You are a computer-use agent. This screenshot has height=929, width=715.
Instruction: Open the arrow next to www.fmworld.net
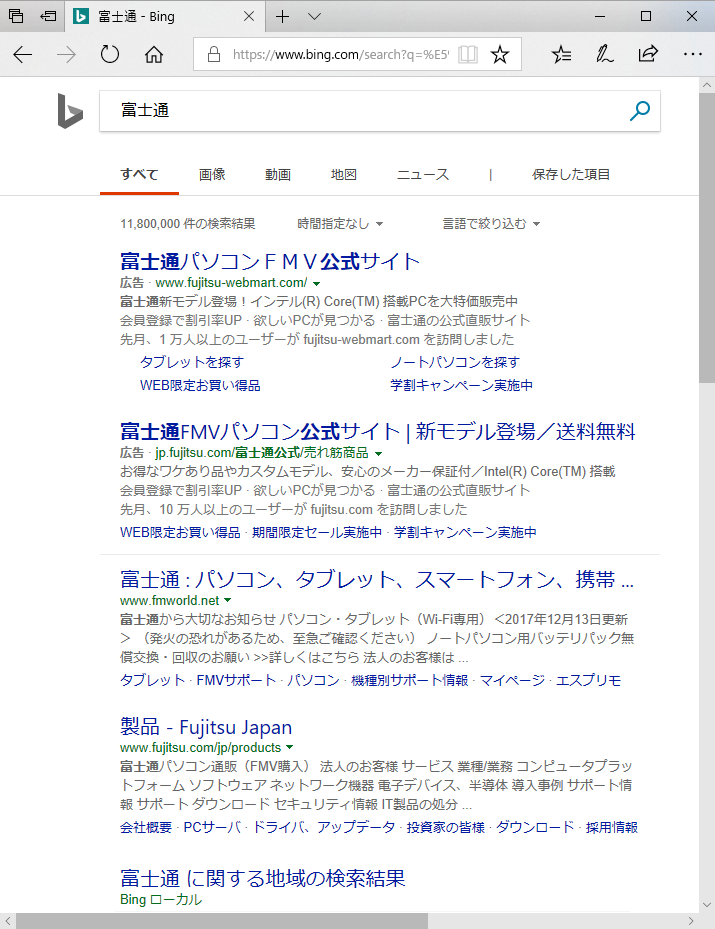click(227, 601)
